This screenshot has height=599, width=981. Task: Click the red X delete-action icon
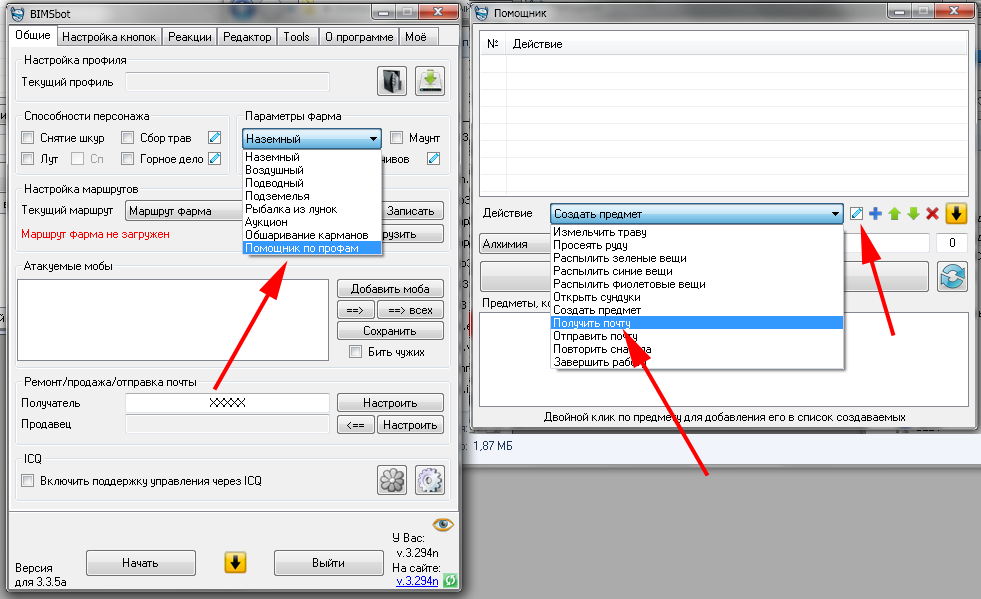pyautogui.click(x=932, y=213)
